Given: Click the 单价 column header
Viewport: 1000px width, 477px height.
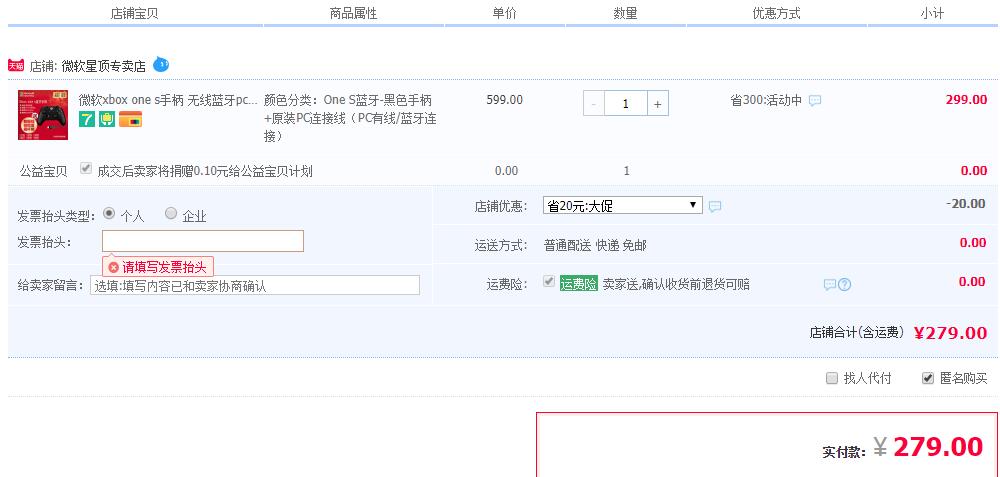Looking at the screenshot, I should [x=504, y=13].
